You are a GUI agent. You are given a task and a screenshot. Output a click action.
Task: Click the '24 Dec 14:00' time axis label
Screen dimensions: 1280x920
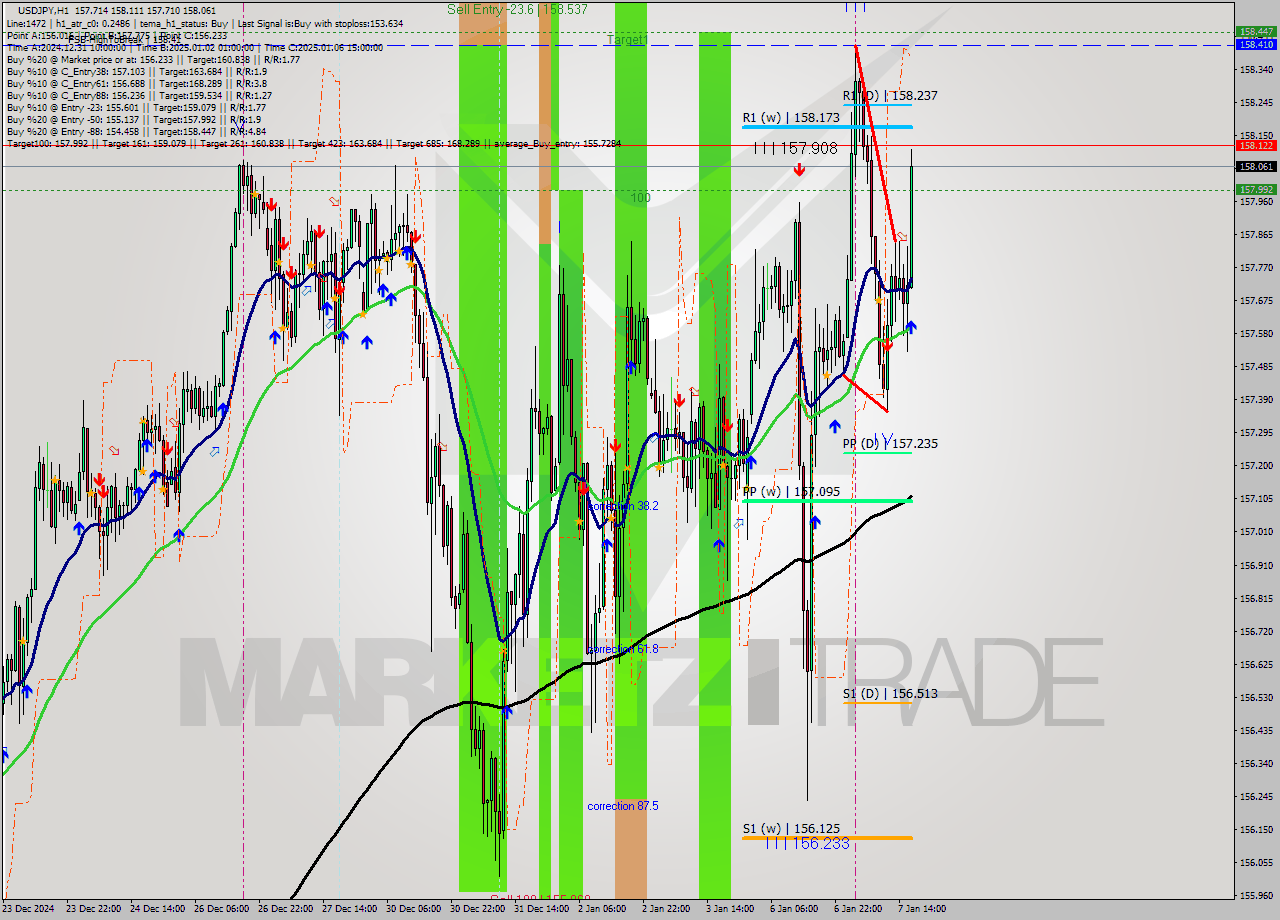(158, 909)
